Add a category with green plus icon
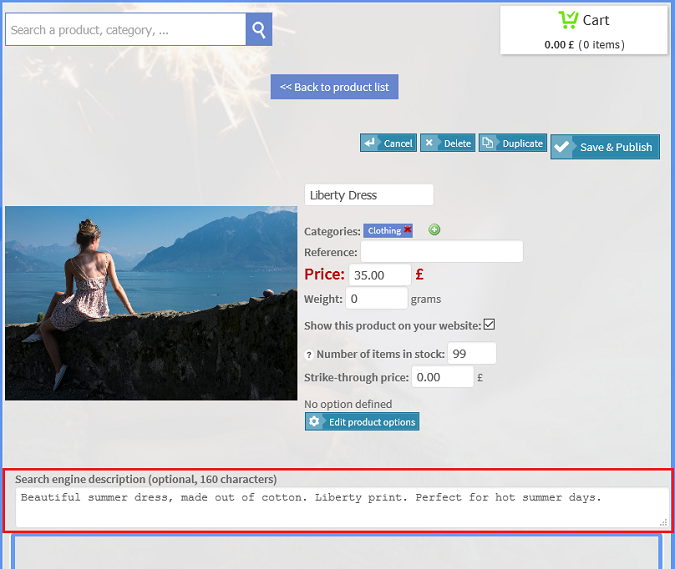 coord(434,230)
